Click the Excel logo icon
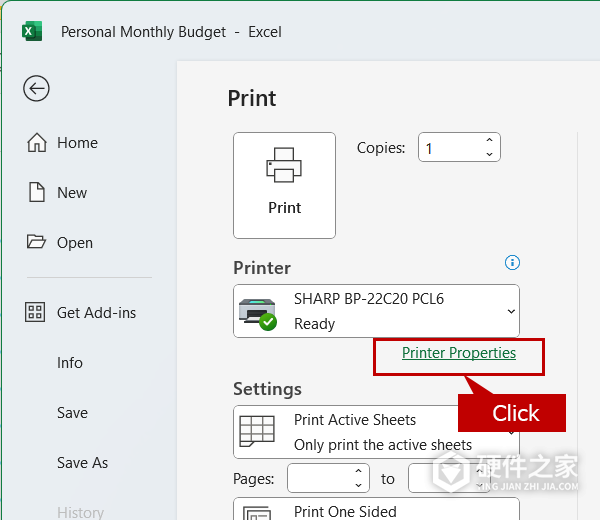The image size is (600, 520). [32, 31]
